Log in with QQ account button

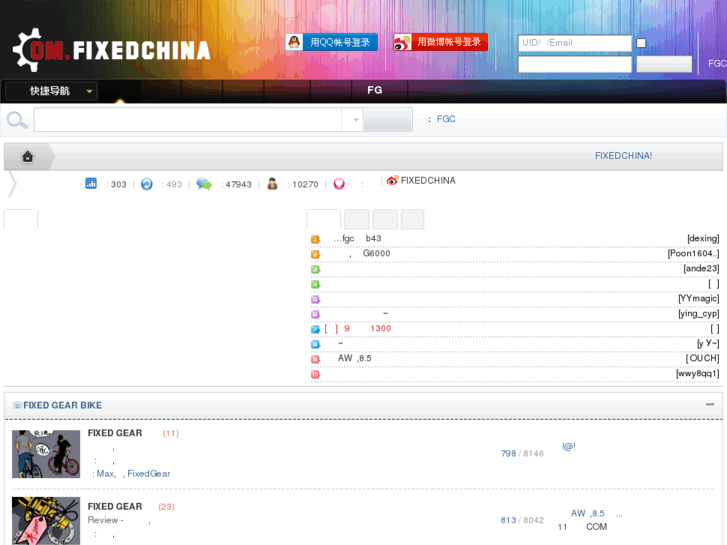[x=331, y=42]
